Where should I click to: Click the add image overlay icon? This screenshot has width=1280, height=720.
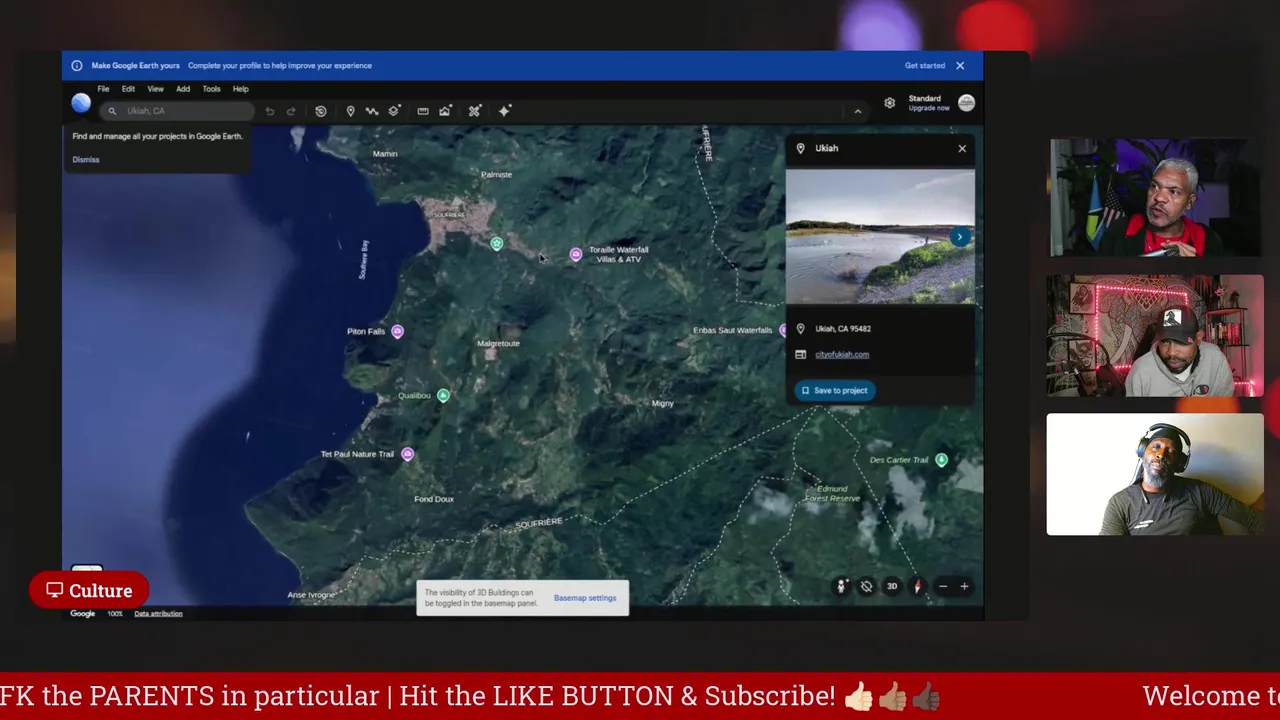(445, 111)
